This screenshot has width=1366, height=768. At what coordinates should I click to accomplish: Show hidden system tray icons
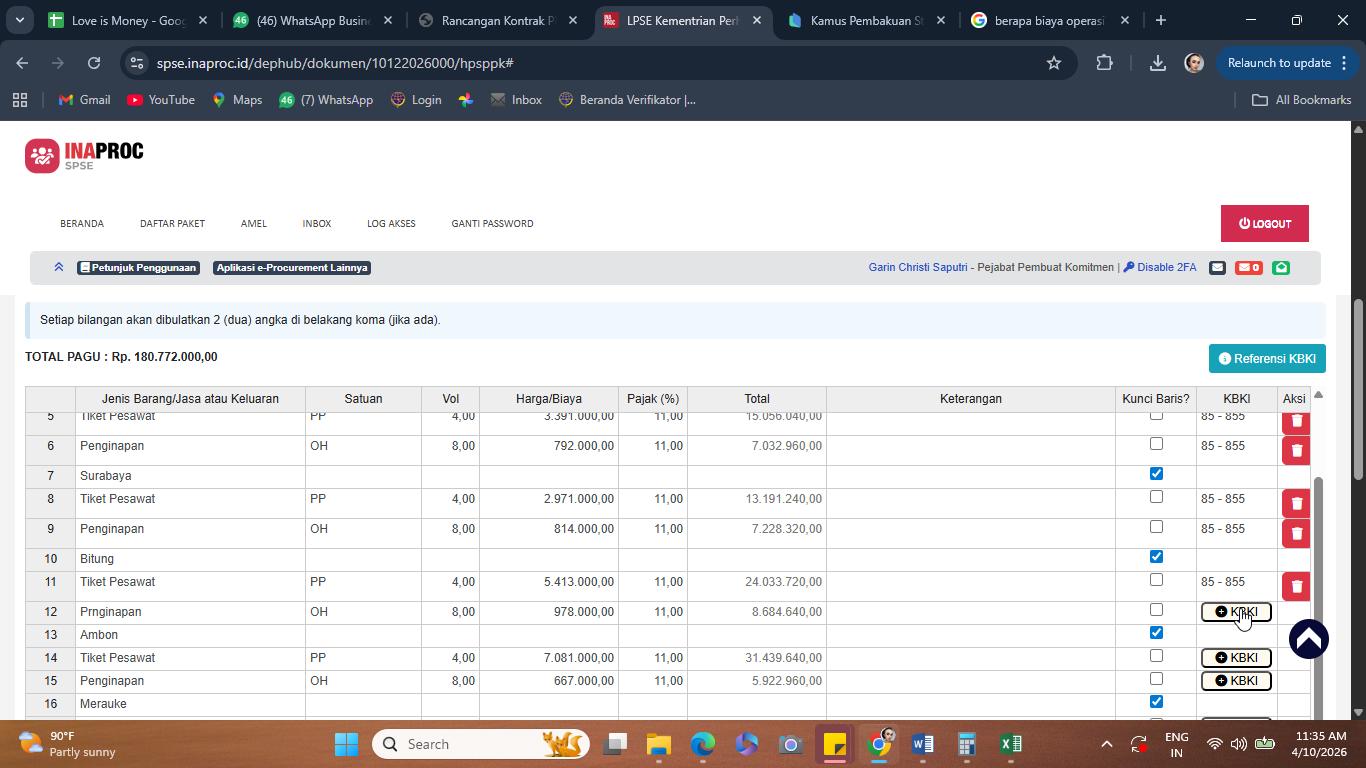click(1106, 744)
